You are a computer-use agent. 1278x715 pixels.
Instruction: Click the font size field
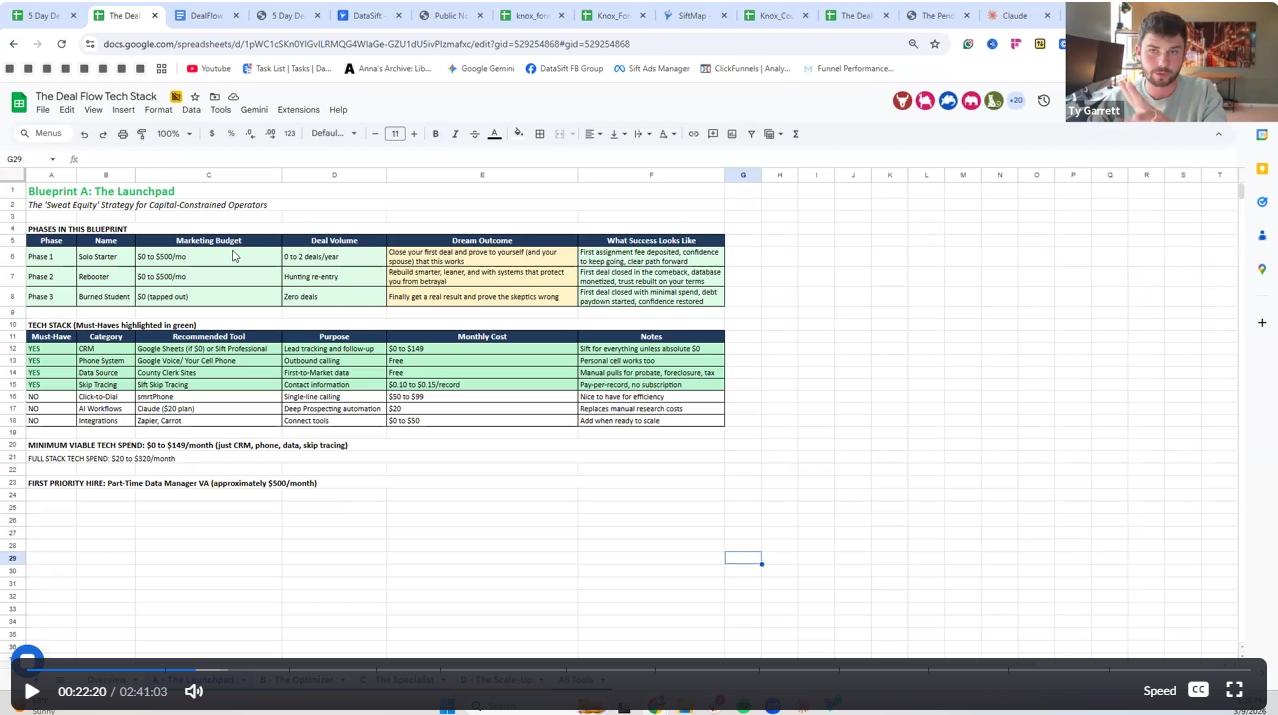395,134
